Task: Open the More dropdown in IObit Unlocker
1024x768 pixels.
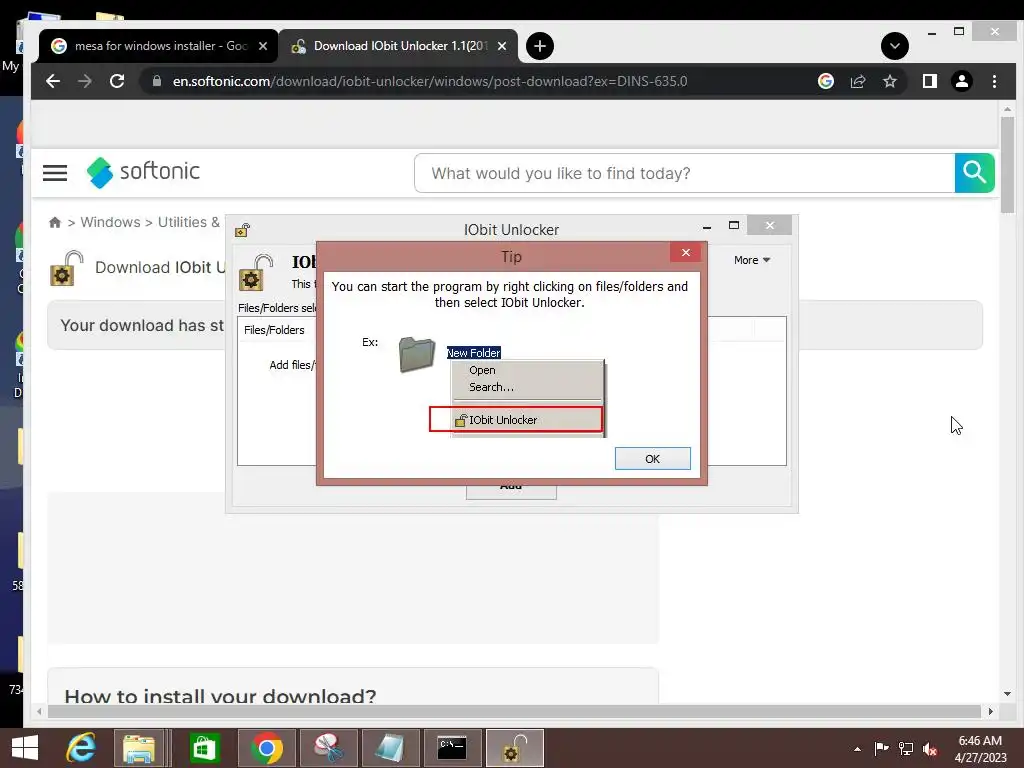Action: pyautogui.click(x=752, y=260)
